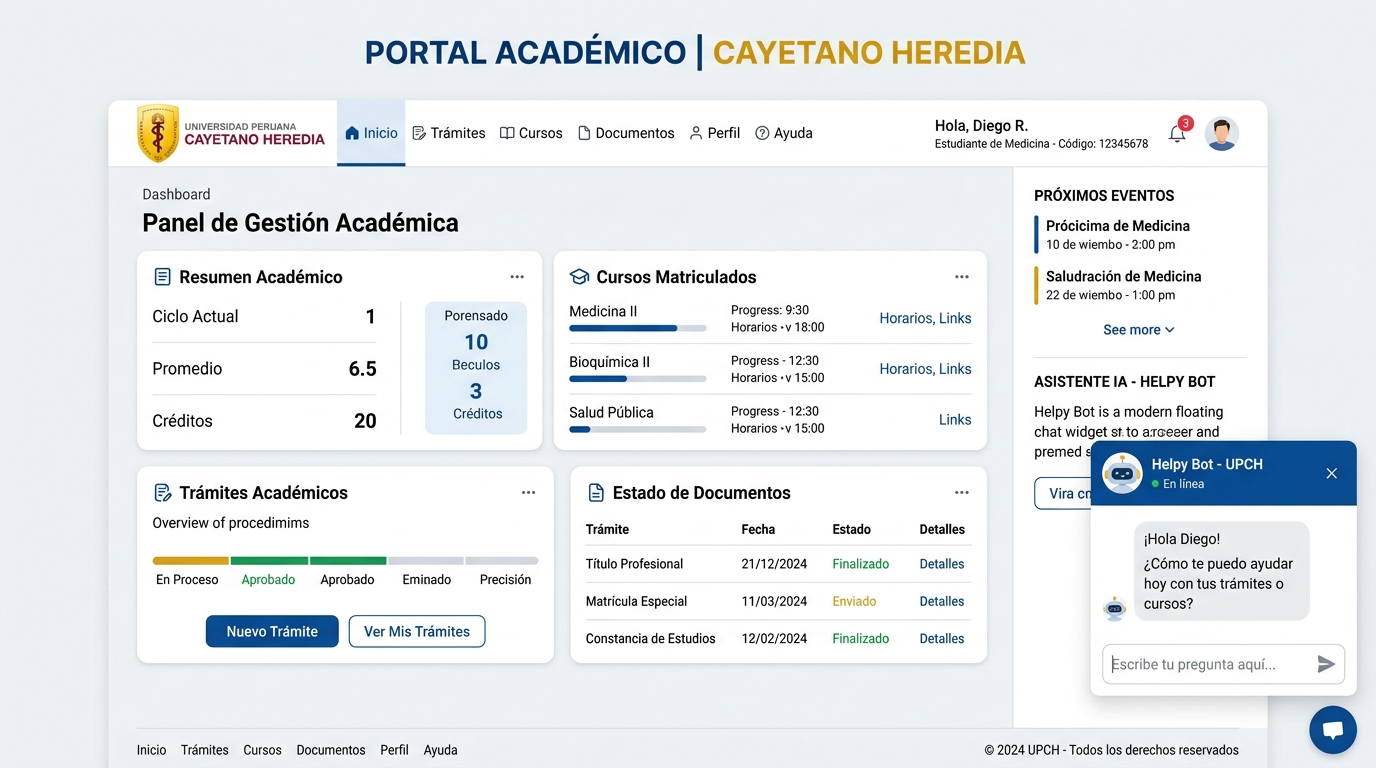1376x768 pixels.
Task: Click the chat question input field
Action: pyautogui.click(x=1223, y=664)
